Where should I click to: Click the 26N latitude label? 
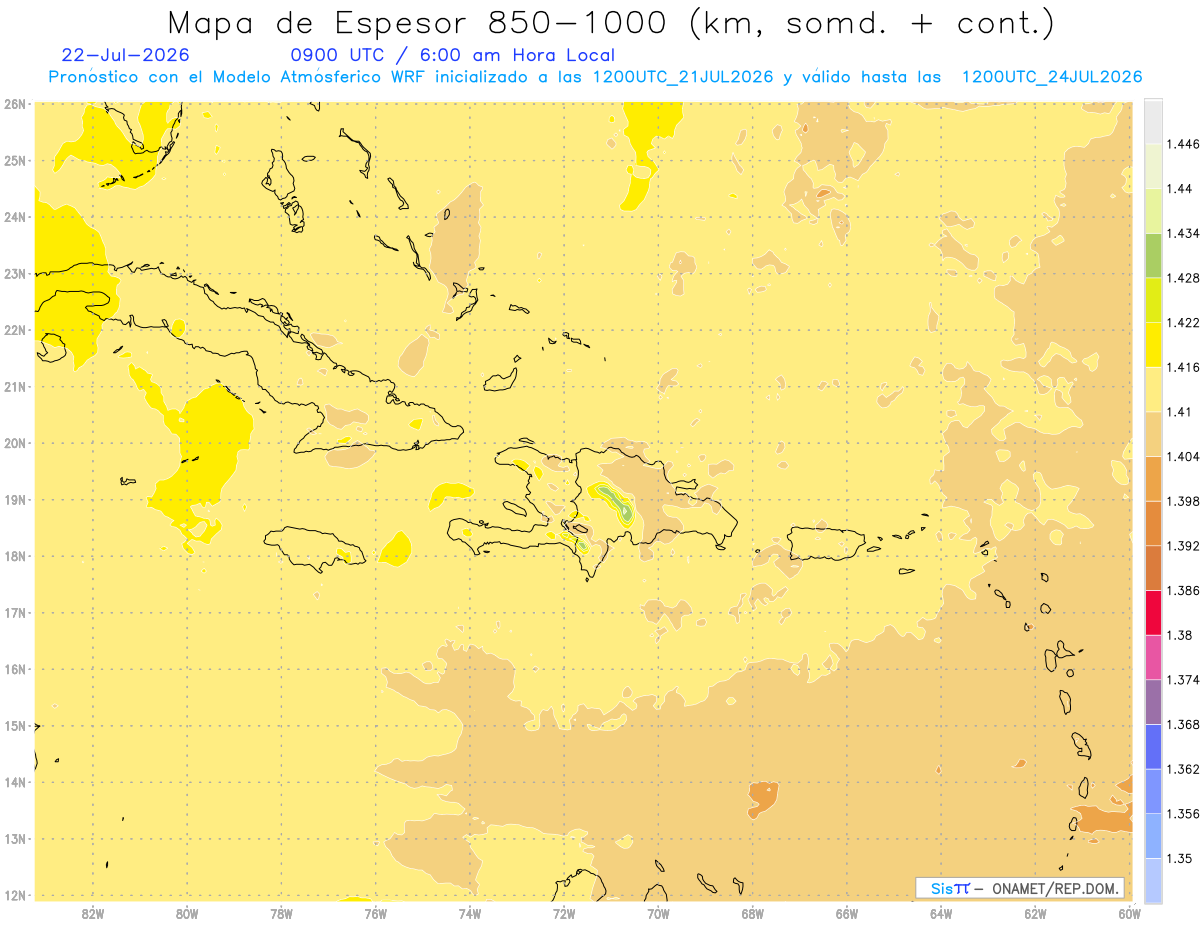(15, 104)
